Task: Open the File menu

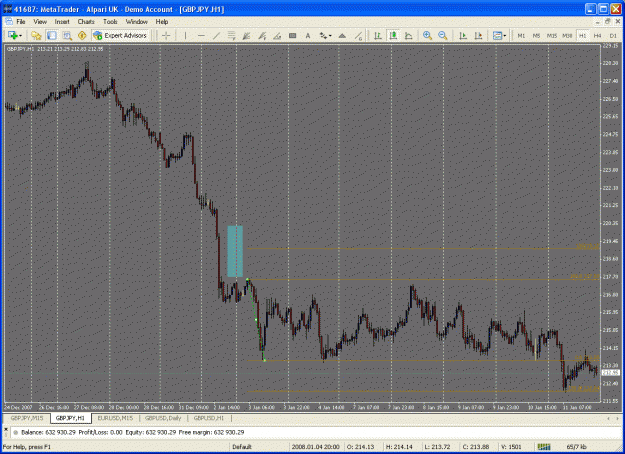Action: pos(21,22)
